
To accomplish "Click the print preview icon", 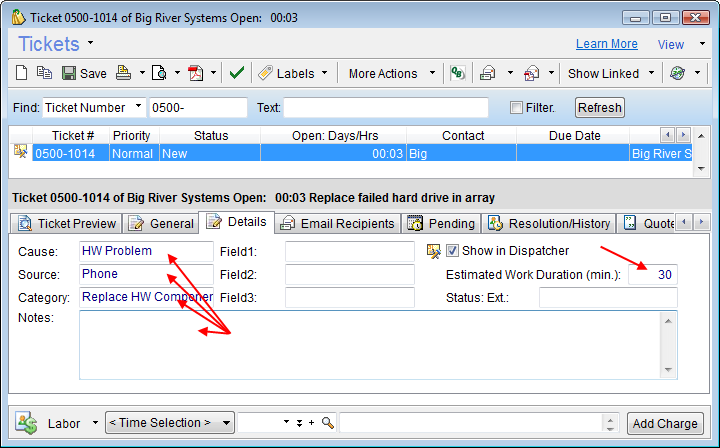I will 159,73.
